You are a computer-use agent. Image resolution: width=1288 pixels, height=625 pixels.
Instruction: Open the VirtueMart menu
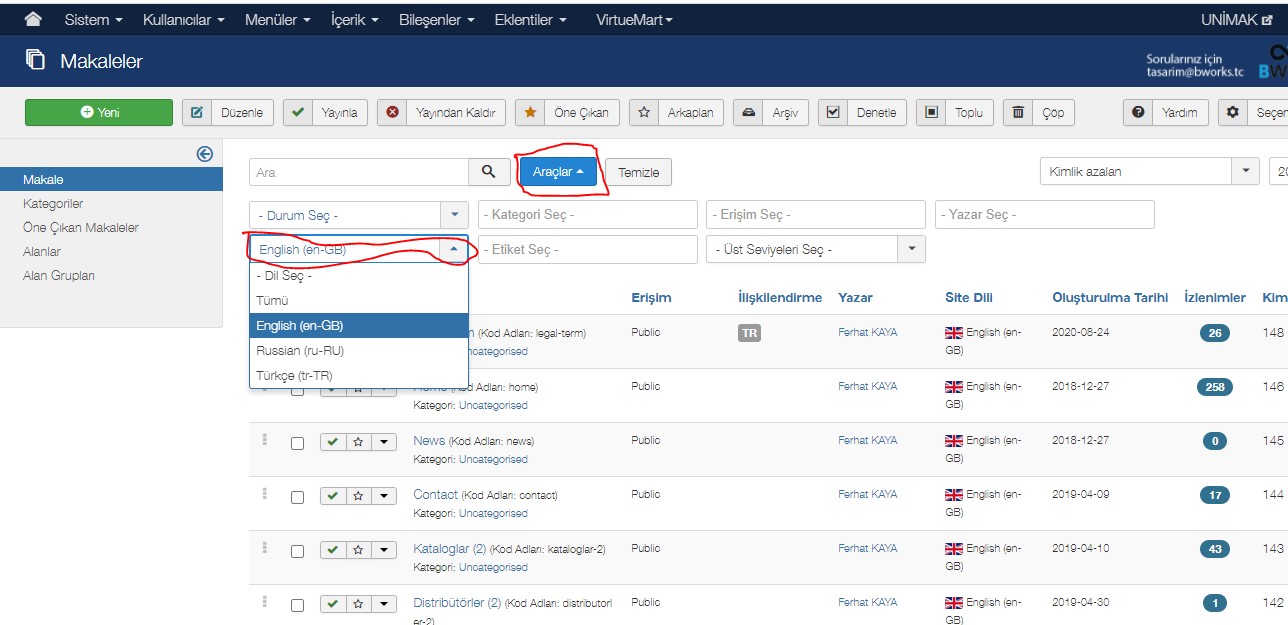coord(634,20)
